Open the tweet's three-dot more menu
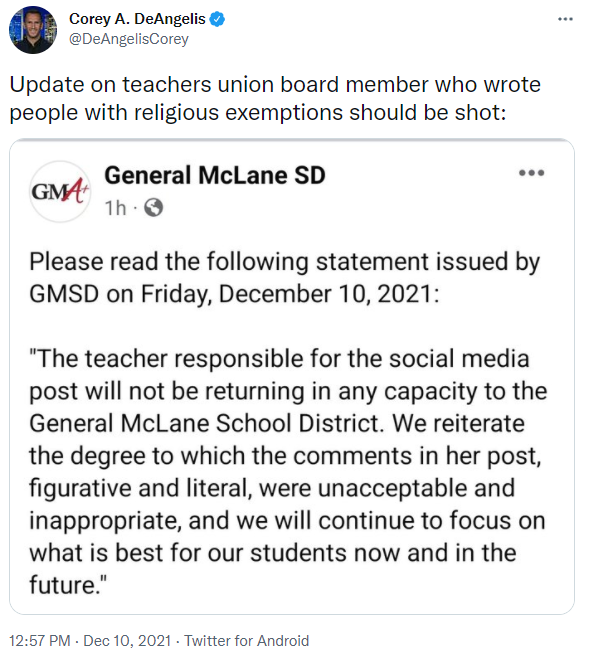590x654 pixels. pyautogui.click(x=565, y=19)
